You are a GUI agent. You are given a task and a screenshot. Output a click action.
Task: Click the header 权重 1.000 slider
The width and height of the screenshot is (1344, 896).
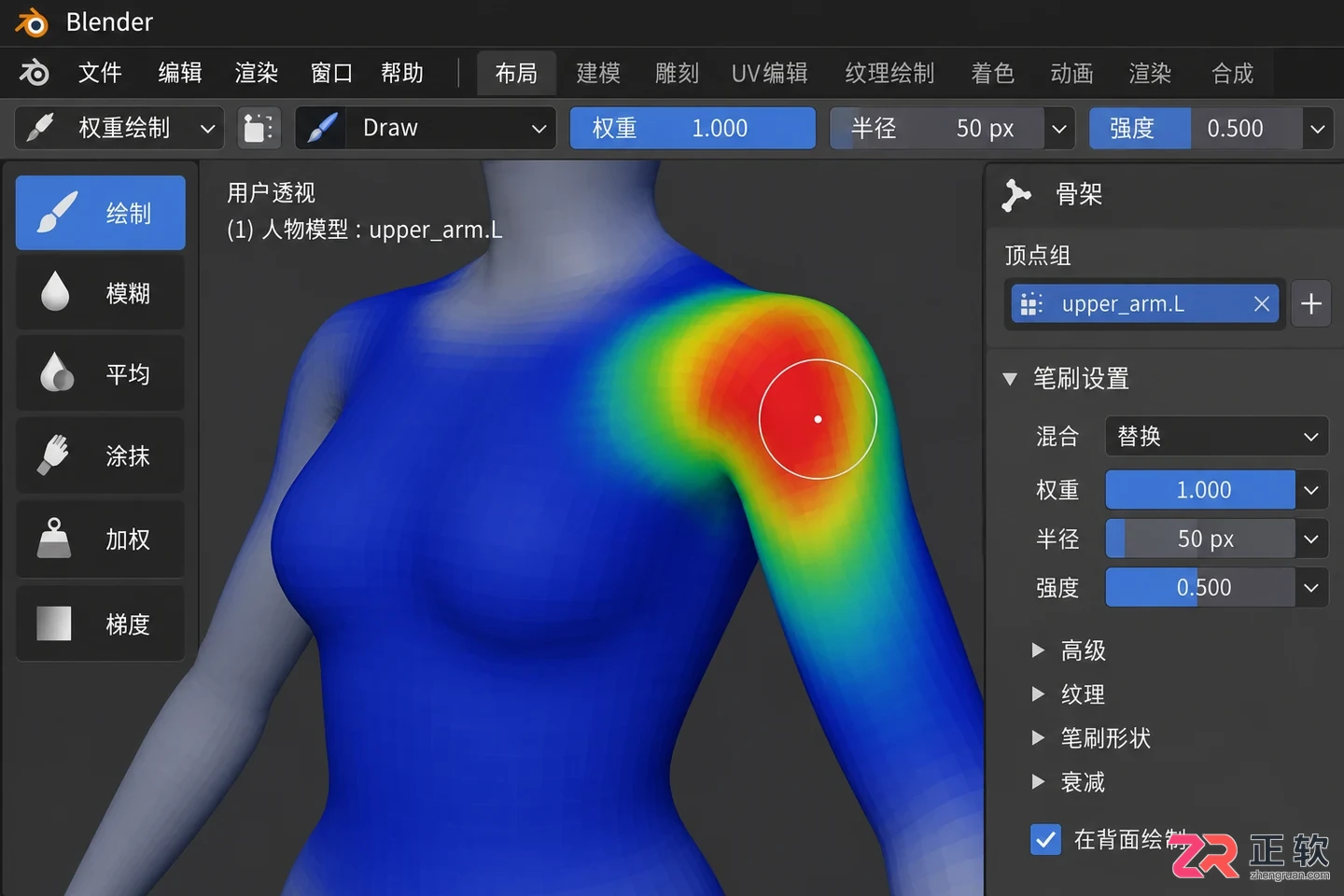click(693, 128)
